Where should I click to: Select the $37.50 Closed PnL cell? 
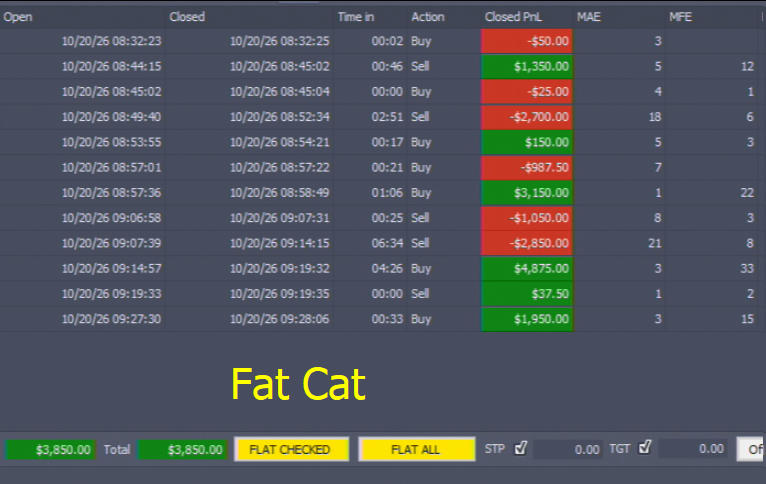click(x=527, y=294)
